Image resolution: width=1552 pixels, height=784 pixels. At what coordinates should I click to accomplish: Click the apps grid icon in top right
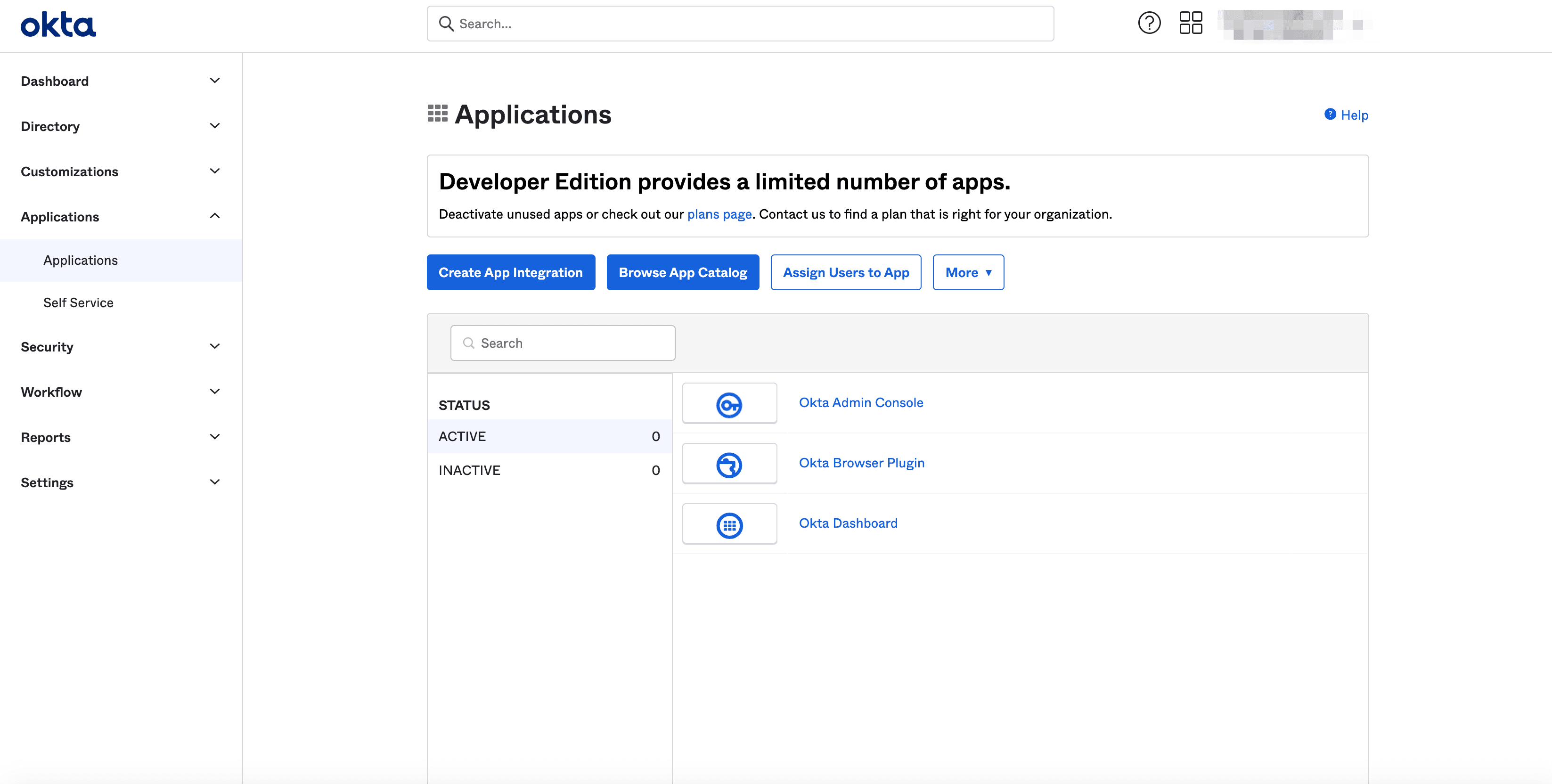(1191, 23)
